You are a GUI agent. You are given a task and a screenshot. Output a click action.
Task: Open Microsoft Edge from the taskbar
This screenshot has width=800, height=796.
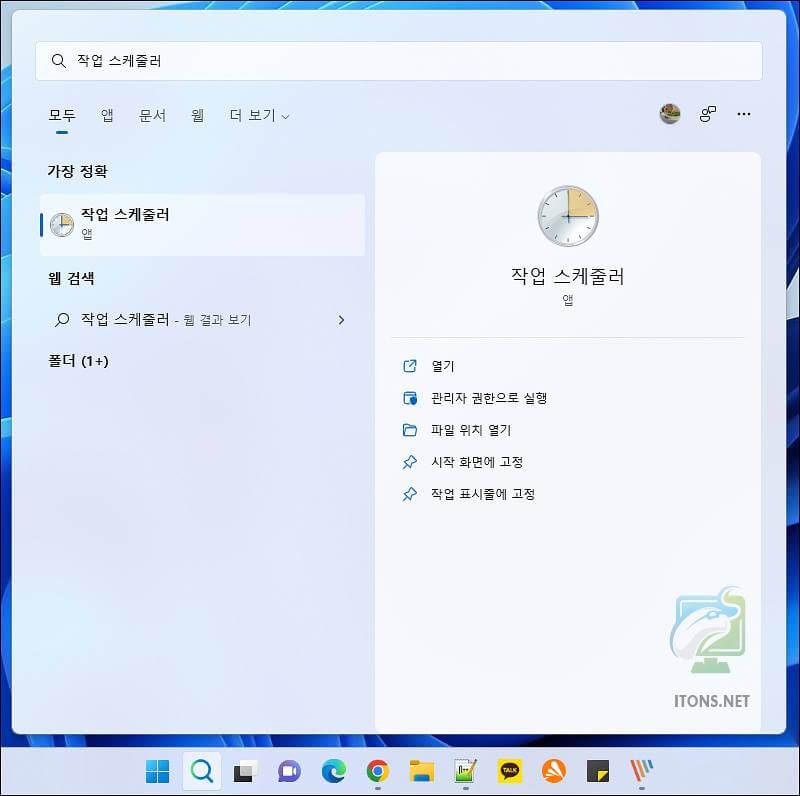point(334,770)
